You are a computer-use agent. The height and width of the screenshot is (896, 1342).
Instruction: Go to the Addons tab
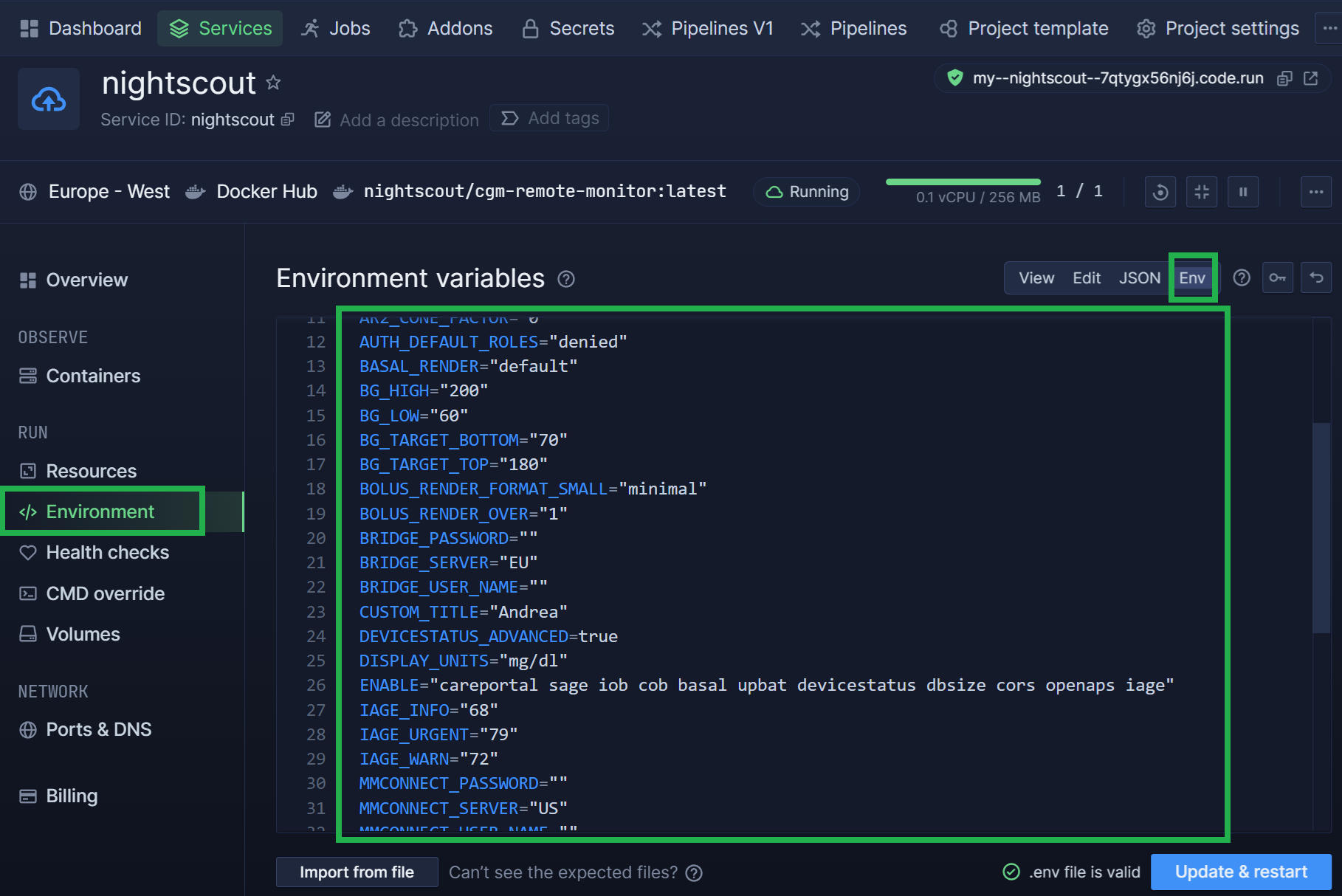point(445,28)
